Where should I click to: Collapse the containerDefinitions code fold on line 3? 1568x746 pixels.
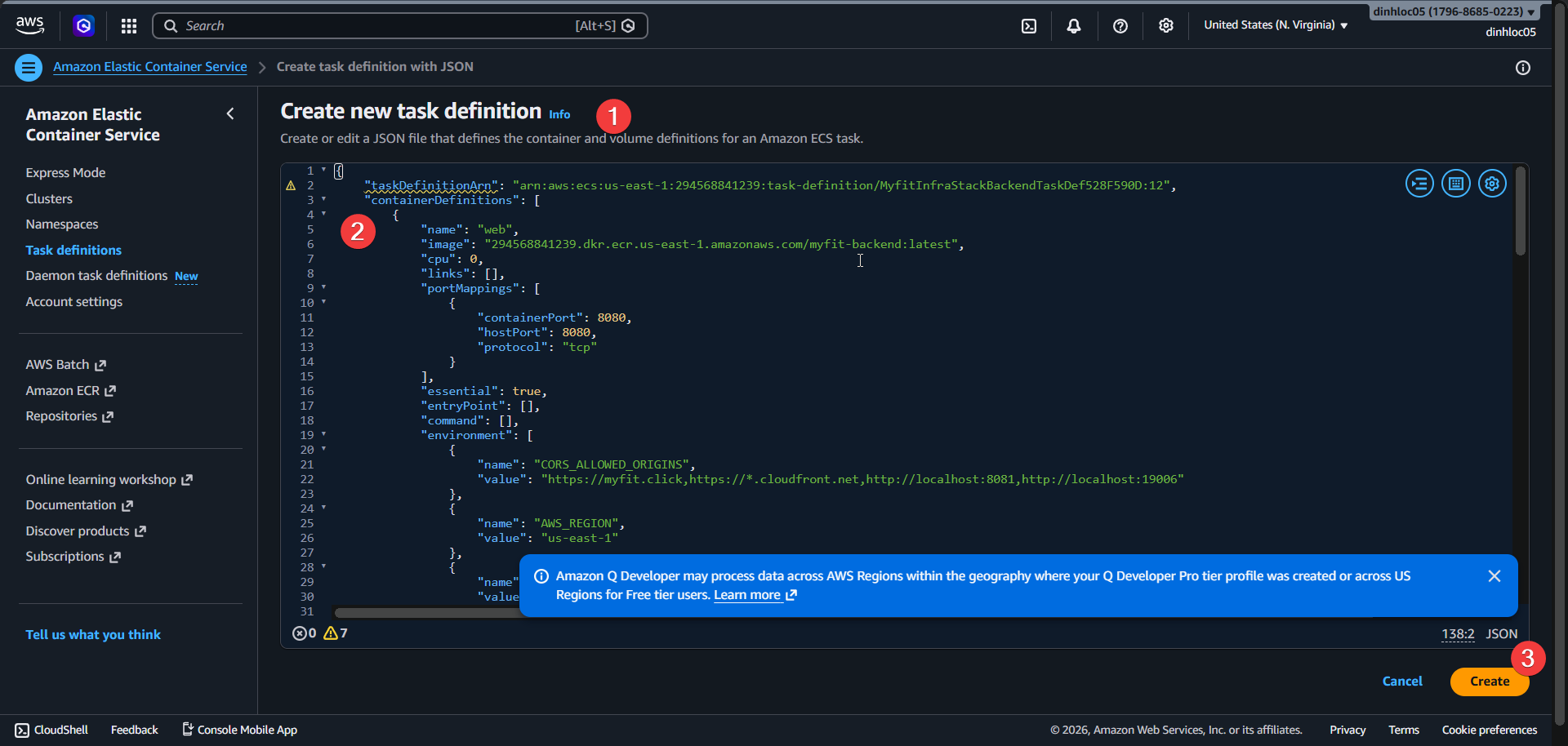pyautogui.click(x=325, y=199)
